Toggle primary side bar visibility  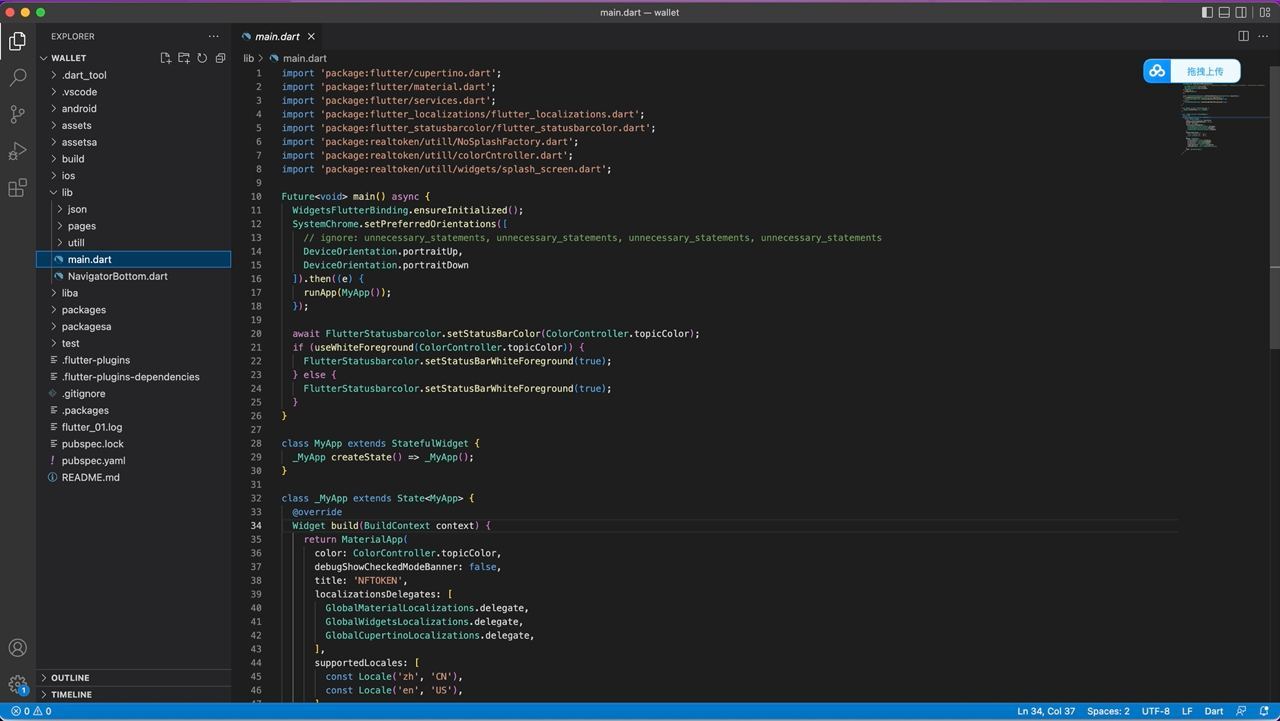(1208, 12)
